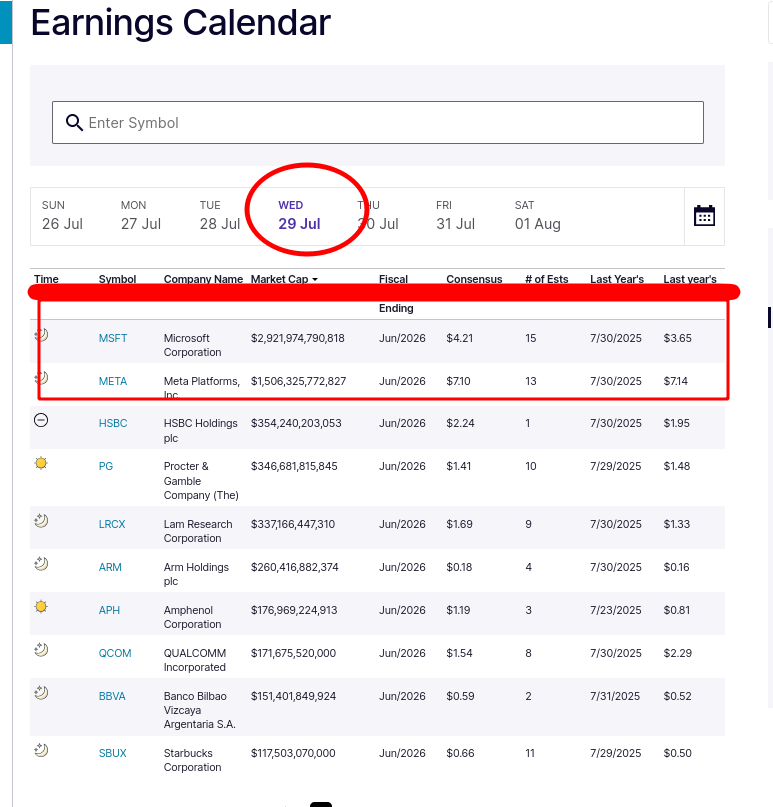The height and width of the screenshot is (807, 773).
Task: Click the after-hours moon icon for QCOM
Action: pyautogui.click(x=41, y=650)
